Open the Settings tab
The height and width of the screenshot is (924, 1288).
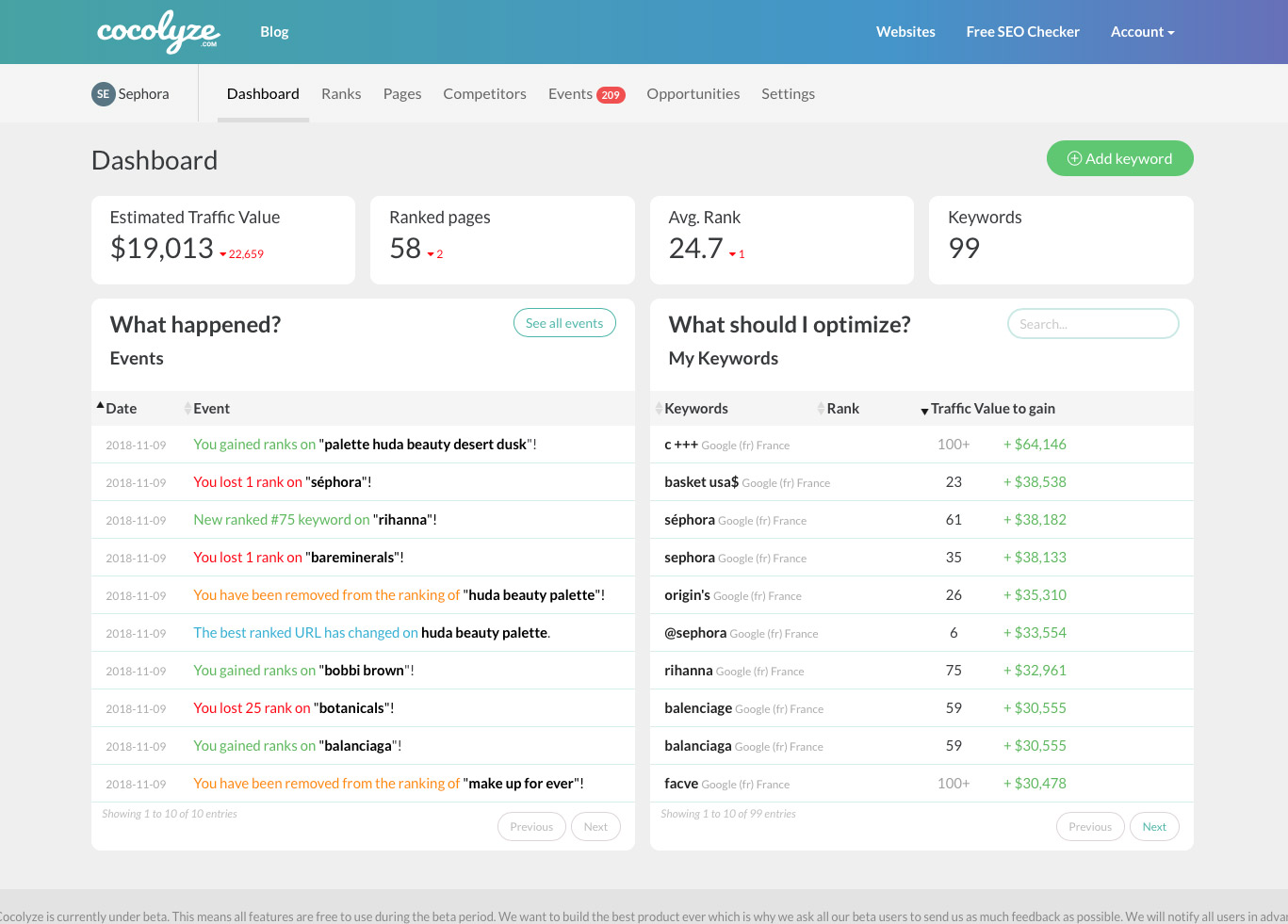788,94
